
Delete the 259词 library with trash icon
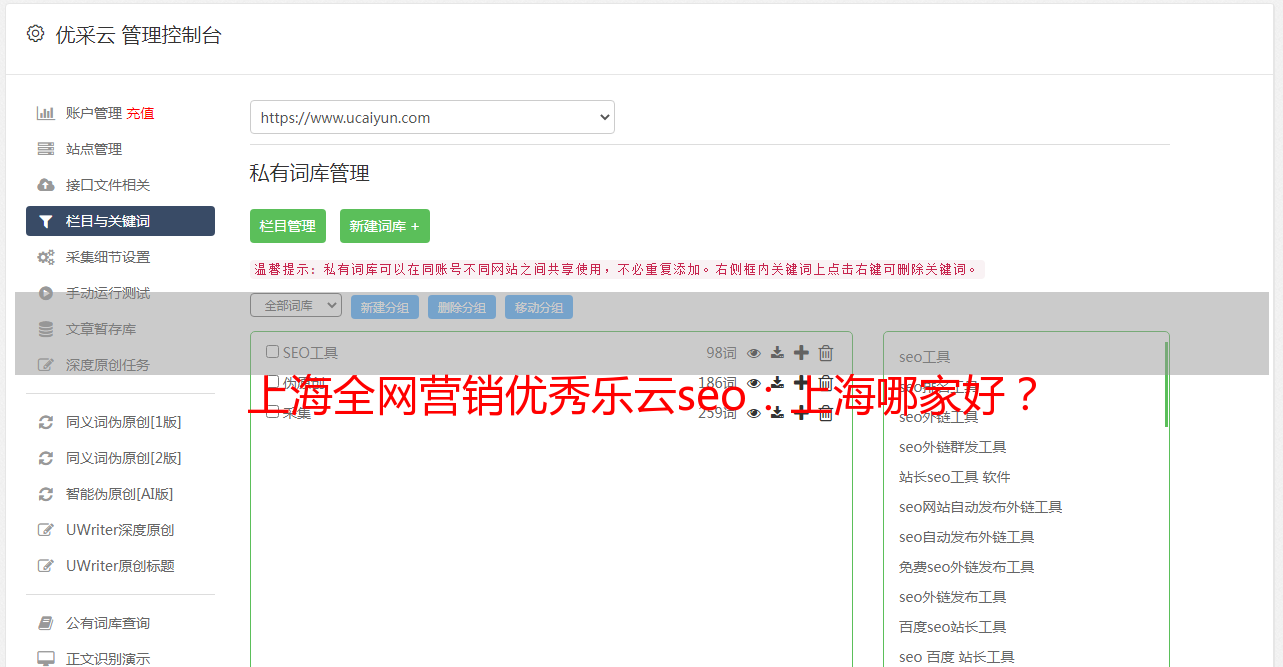826,412
